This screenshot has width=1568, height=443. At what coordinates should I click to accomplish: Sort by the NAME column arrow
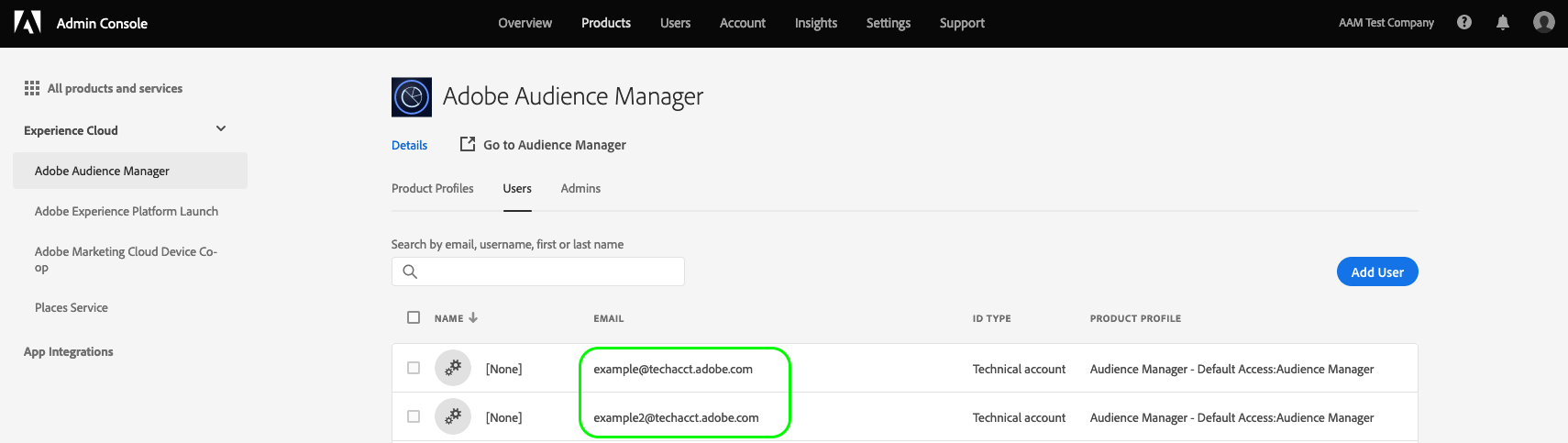[473, 317]
